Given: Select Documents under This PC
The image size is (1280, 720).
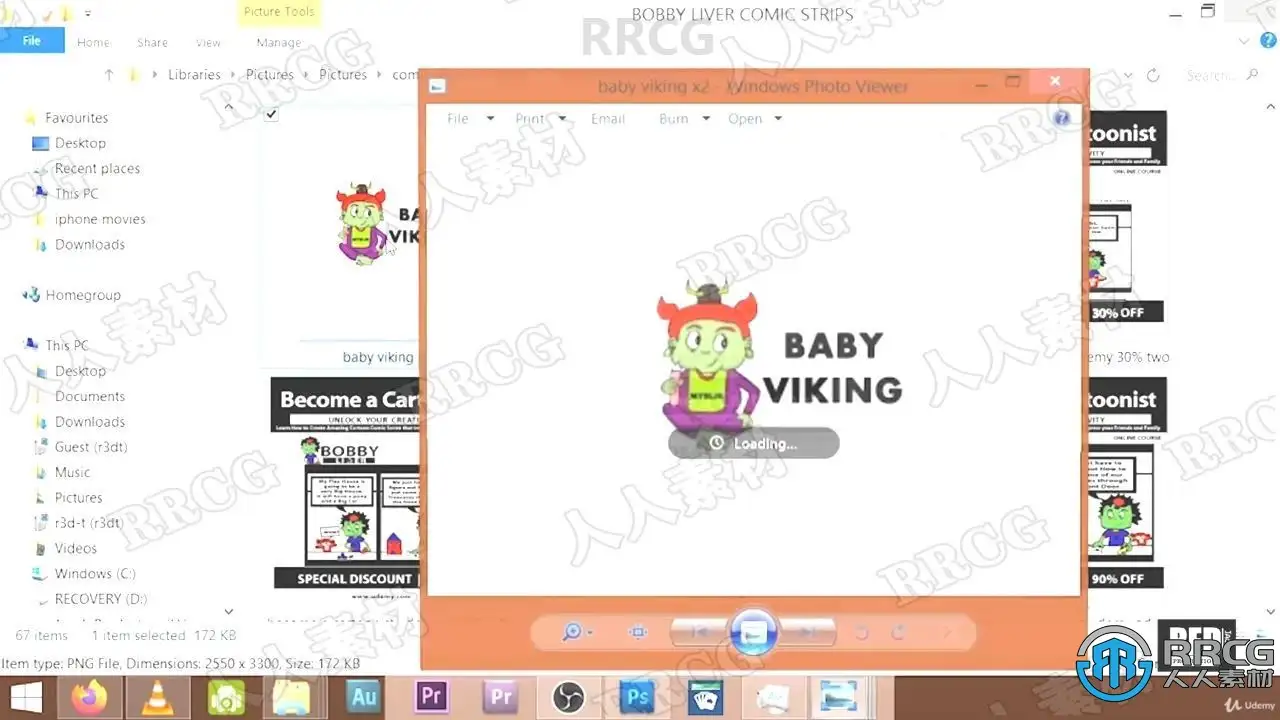Looking at the screenshot, I should [x=89, y=397].
